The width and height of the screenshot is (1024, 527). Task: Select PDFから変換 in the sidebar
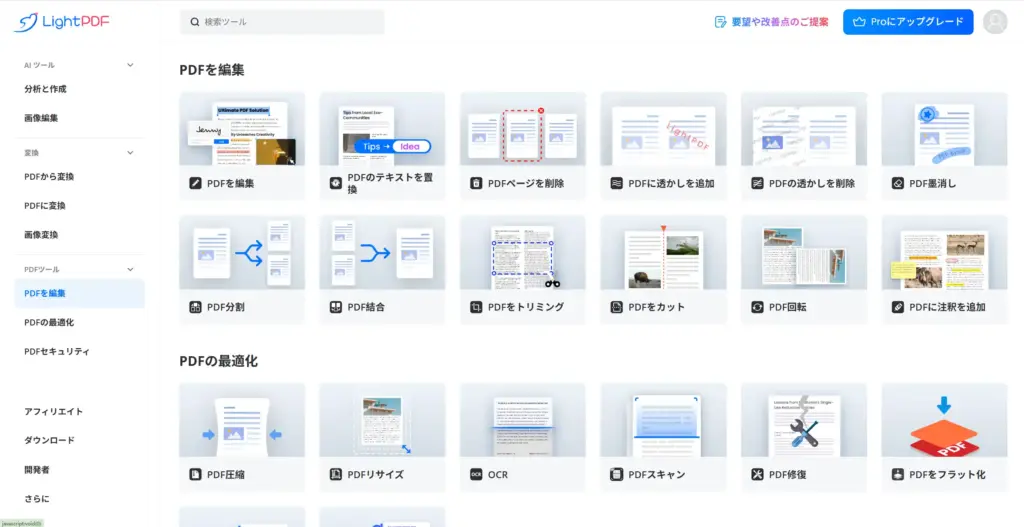click(x=49, y=177)
